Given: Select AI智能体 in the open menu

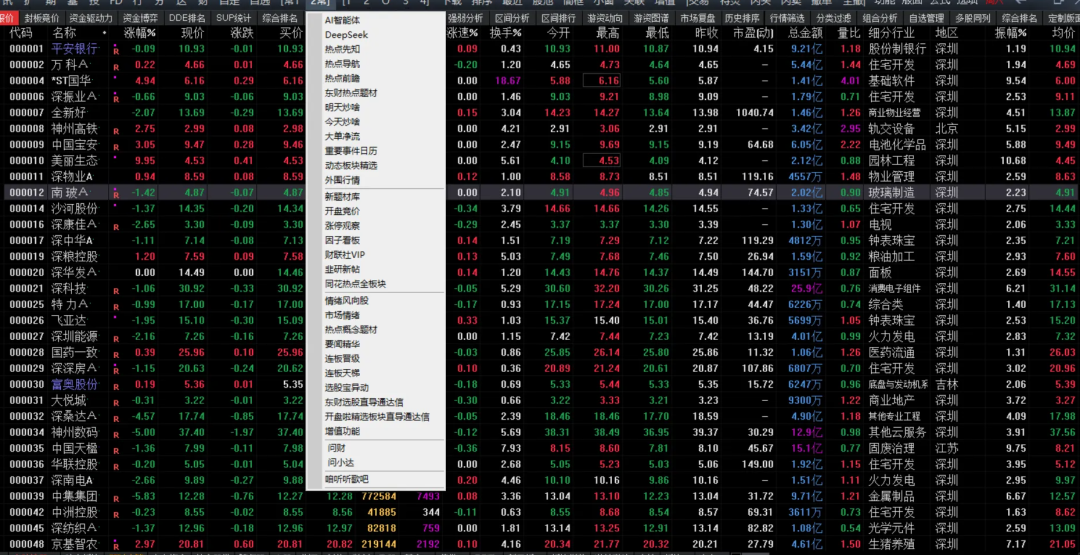Looking at the screenshot, I should [x=345, y=20].
